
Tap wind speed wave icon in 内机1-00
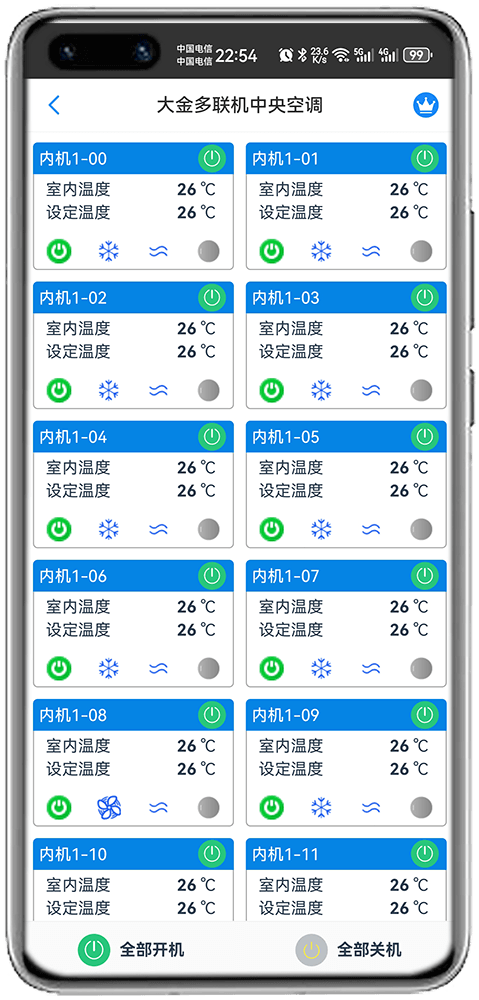(159, 251)
